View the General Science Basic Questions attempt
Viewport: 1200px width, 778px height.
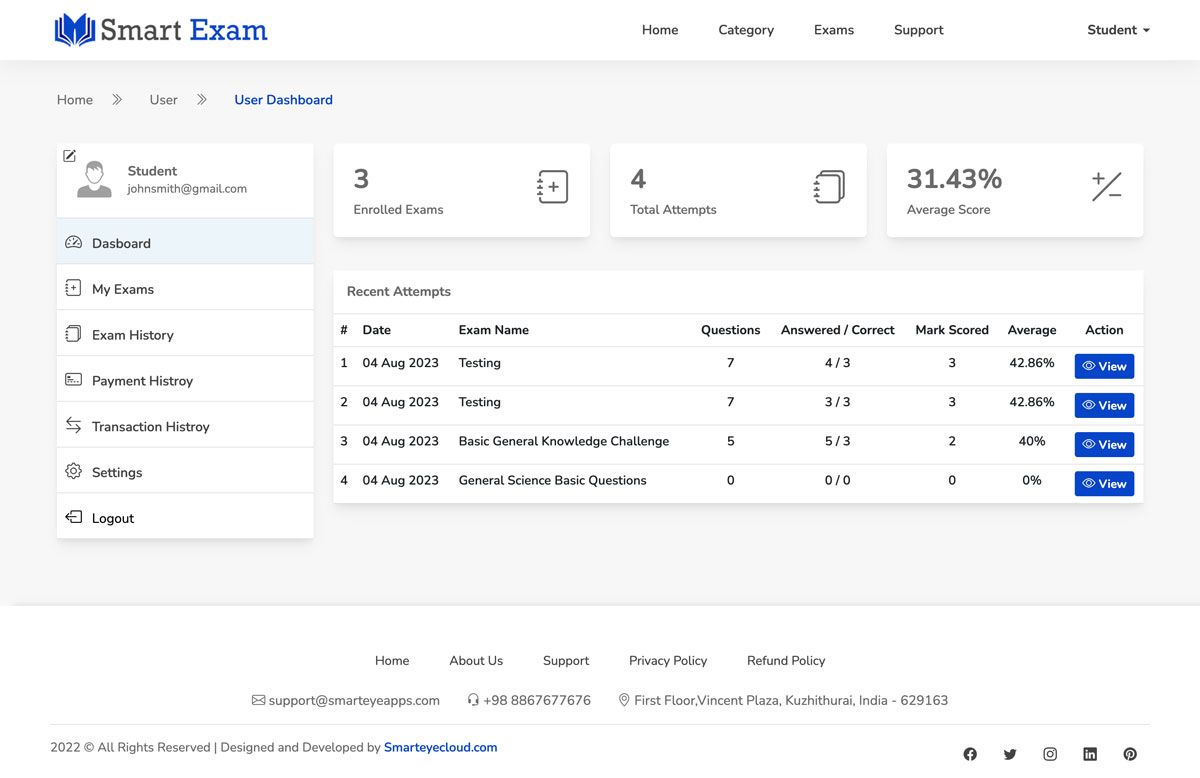click(x=1104, y=483)
